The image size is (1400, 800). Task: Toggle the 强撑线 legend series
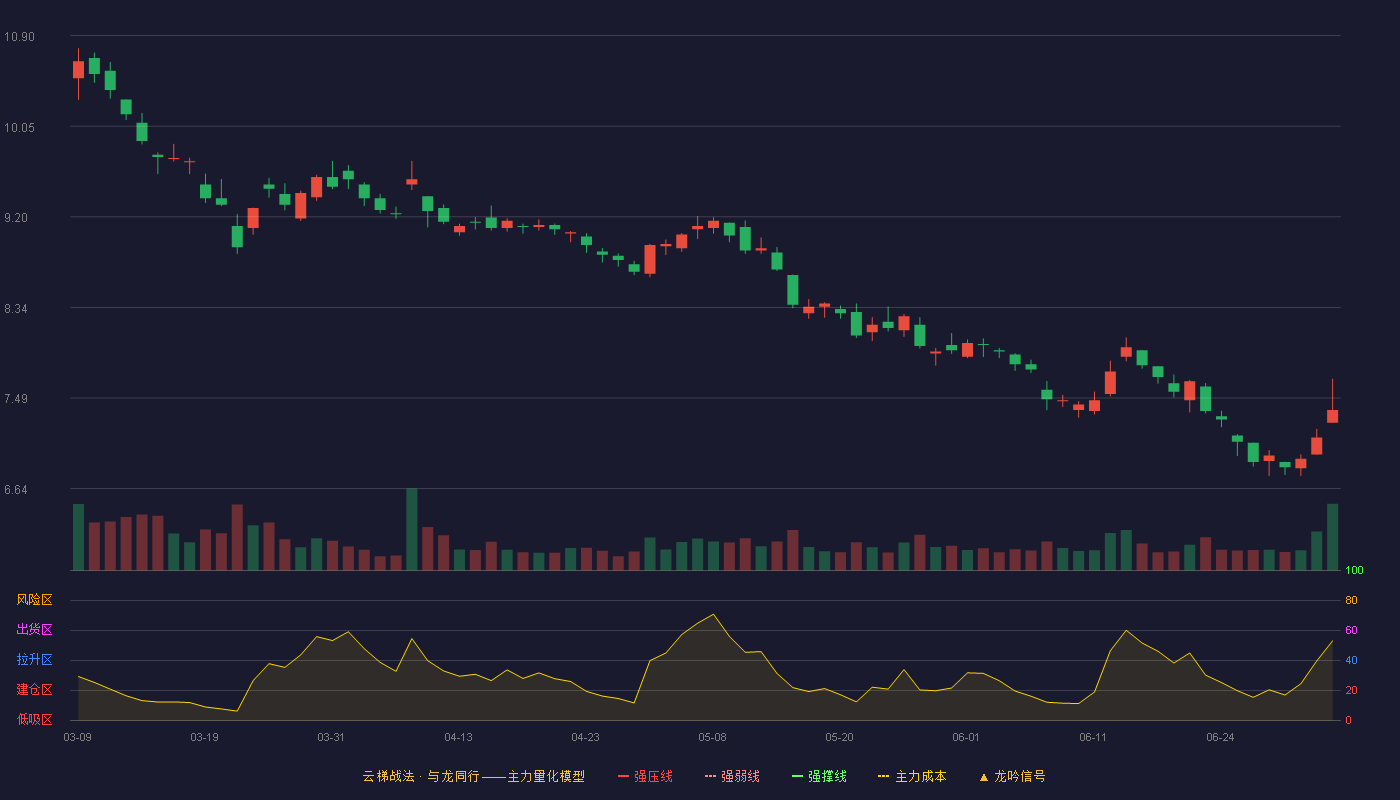819,776
